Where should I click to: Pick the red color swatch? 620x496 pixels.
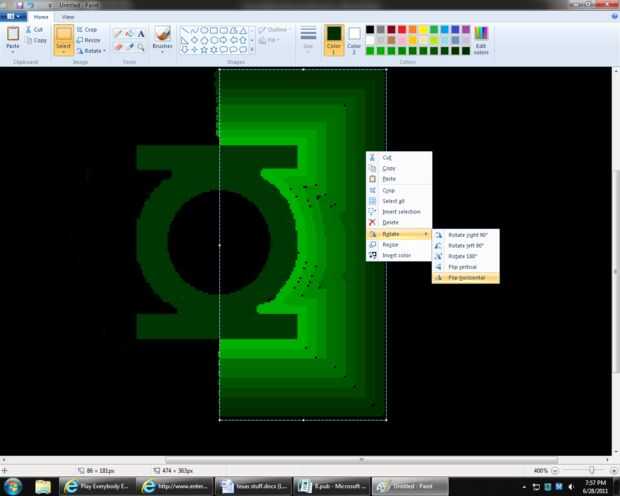click(402, 29)
